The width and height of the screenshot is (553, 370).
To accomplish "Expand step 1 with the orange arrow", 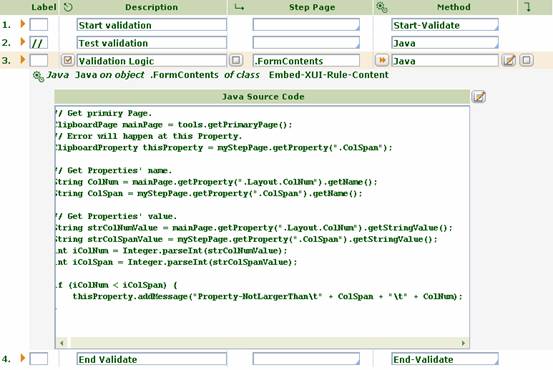I will (23, 24).
